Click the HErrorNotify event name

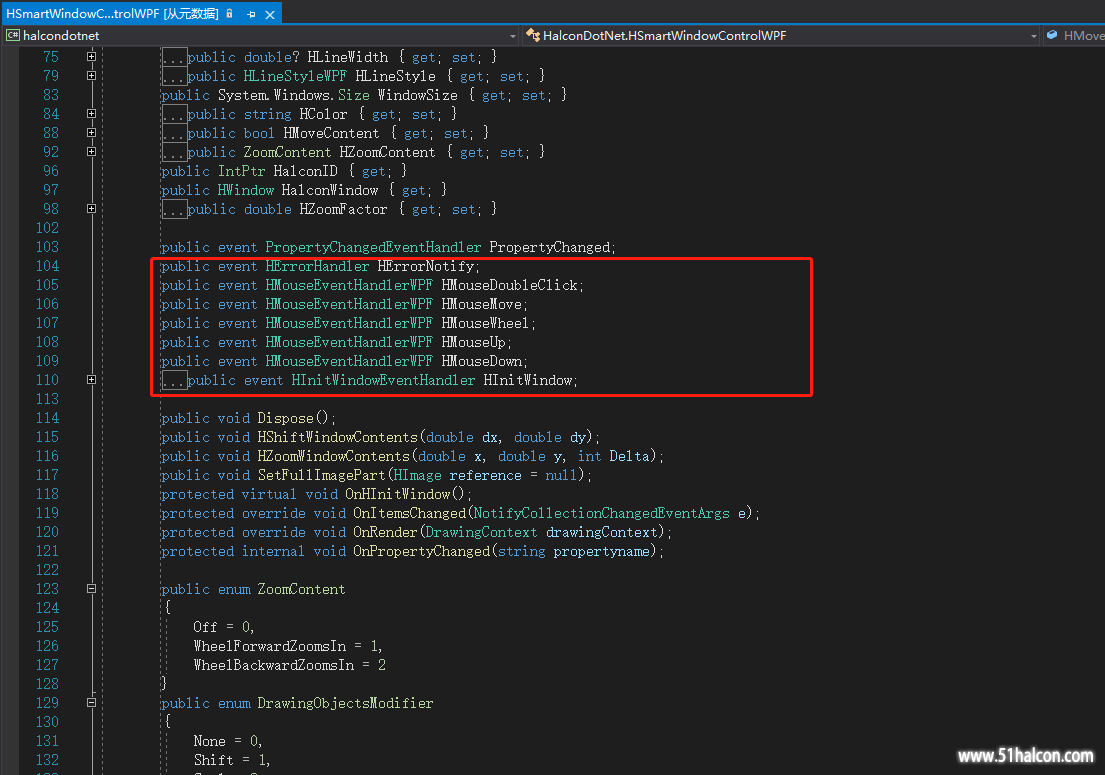(x=428, y=266)
